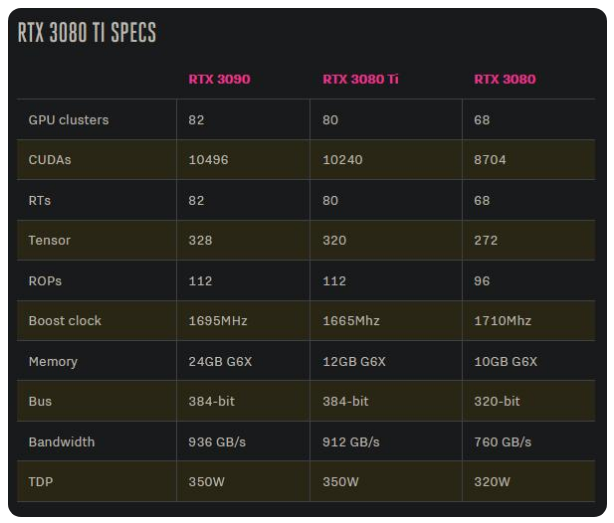Click the ROPs row label
This screenshot has width=614, height=523.
click(45, 281)
